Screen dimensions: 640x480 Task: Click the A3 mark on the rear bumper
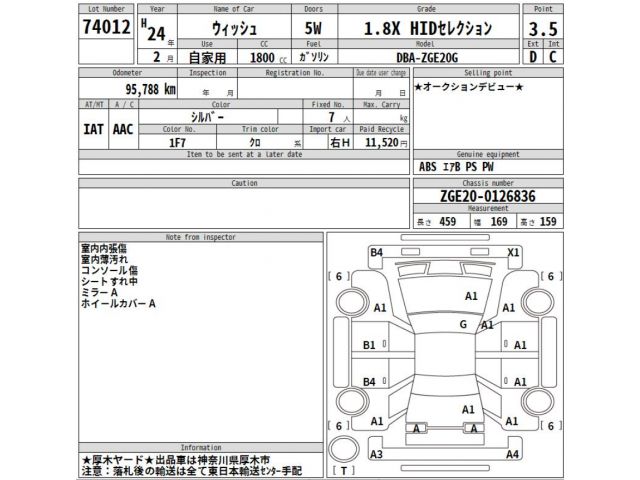[x=376, y=454]
